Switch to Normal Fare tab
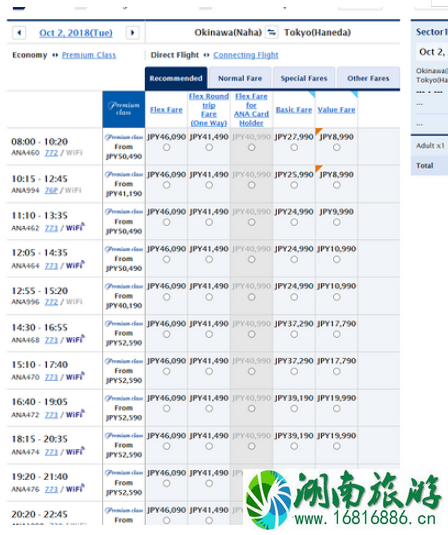The width and height of the screenshot is (448, 535). [240, 78]
